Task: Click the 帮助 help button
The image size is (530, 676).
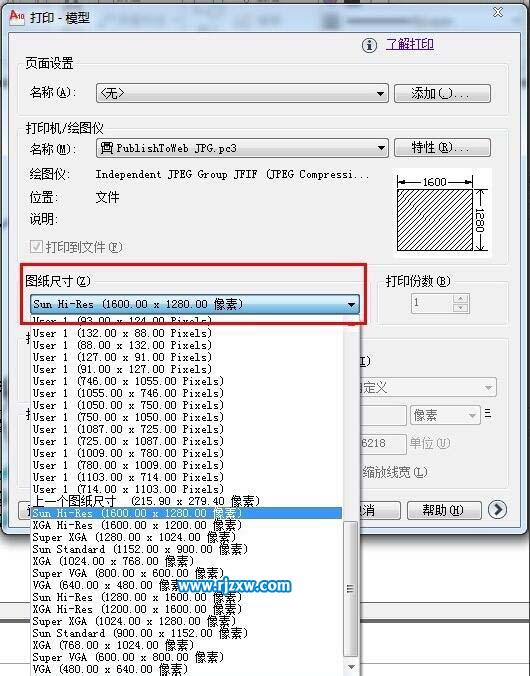Action: [444, 510]
